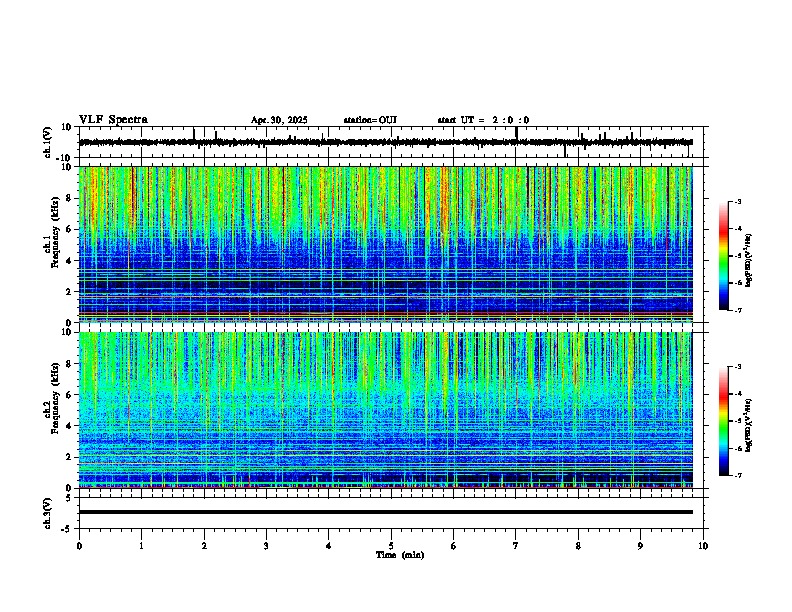Click the '-7' bottom value of ch.2 color bar
Screen dimensions: 792x612
coord(737,476)
